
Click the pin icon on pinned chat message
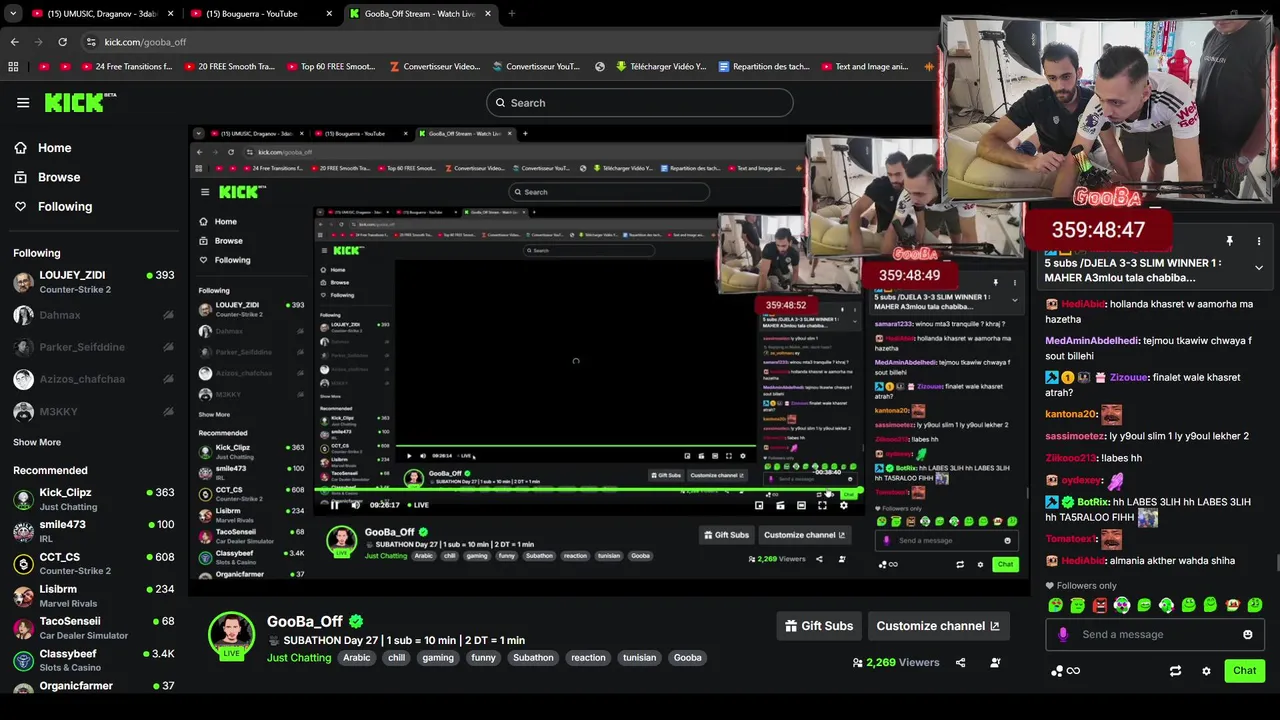(x=1230, y=241)
